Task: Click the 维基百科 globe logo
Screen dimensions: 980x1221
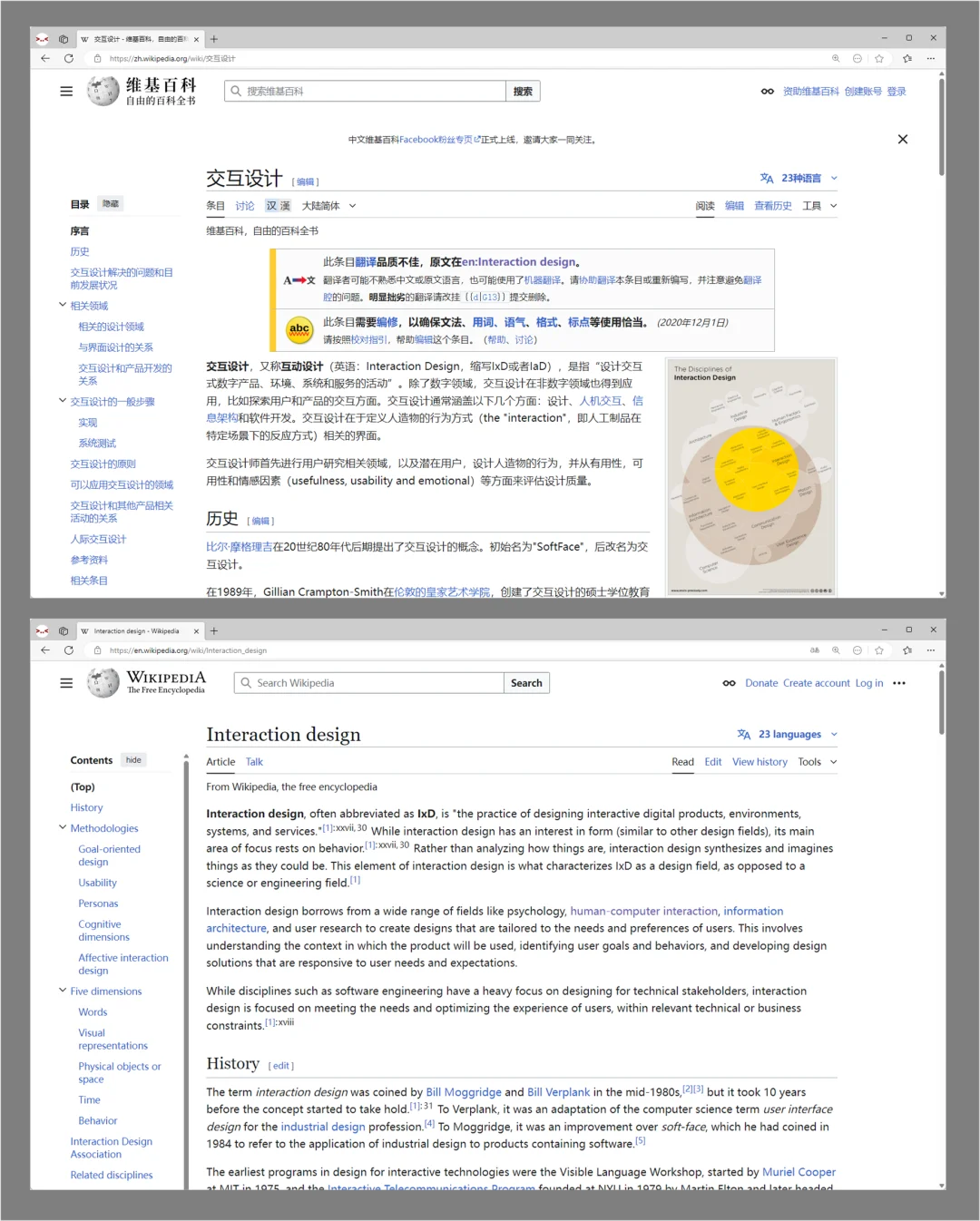Action: [x=103, y=91]
